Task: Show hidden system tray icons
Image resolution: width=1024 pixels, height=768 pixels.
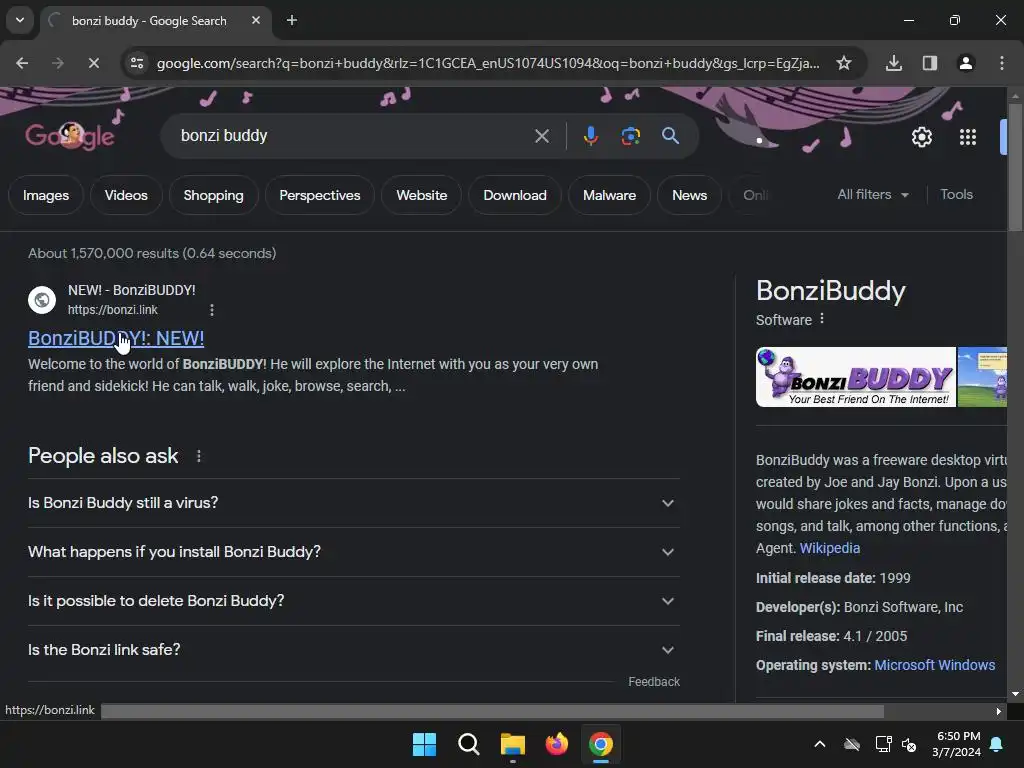Action: pyautogui.click(x=820, y=744)
